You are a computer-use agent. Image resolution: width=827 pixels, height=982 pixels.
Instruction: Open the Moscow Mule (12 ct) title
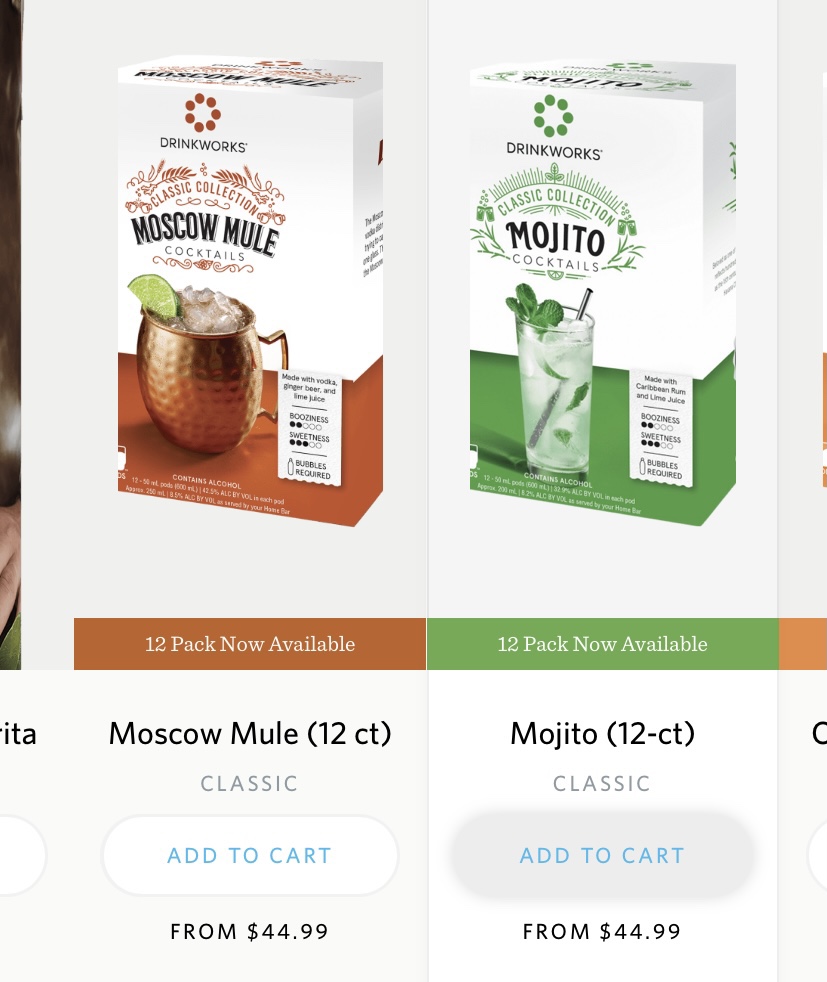250,733
